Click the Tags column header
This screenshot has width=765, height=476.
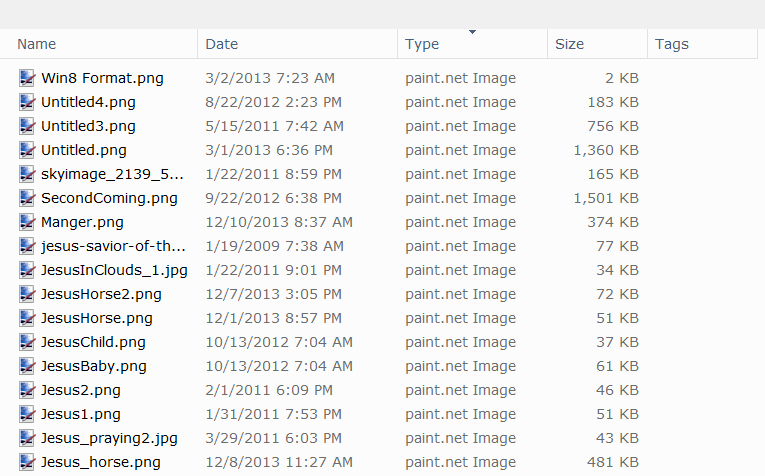click(672, 44)
